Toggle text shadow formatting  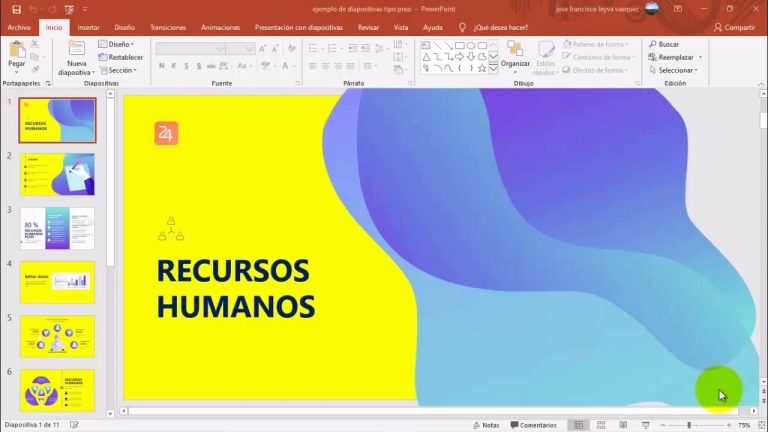(x=199, y=66)
